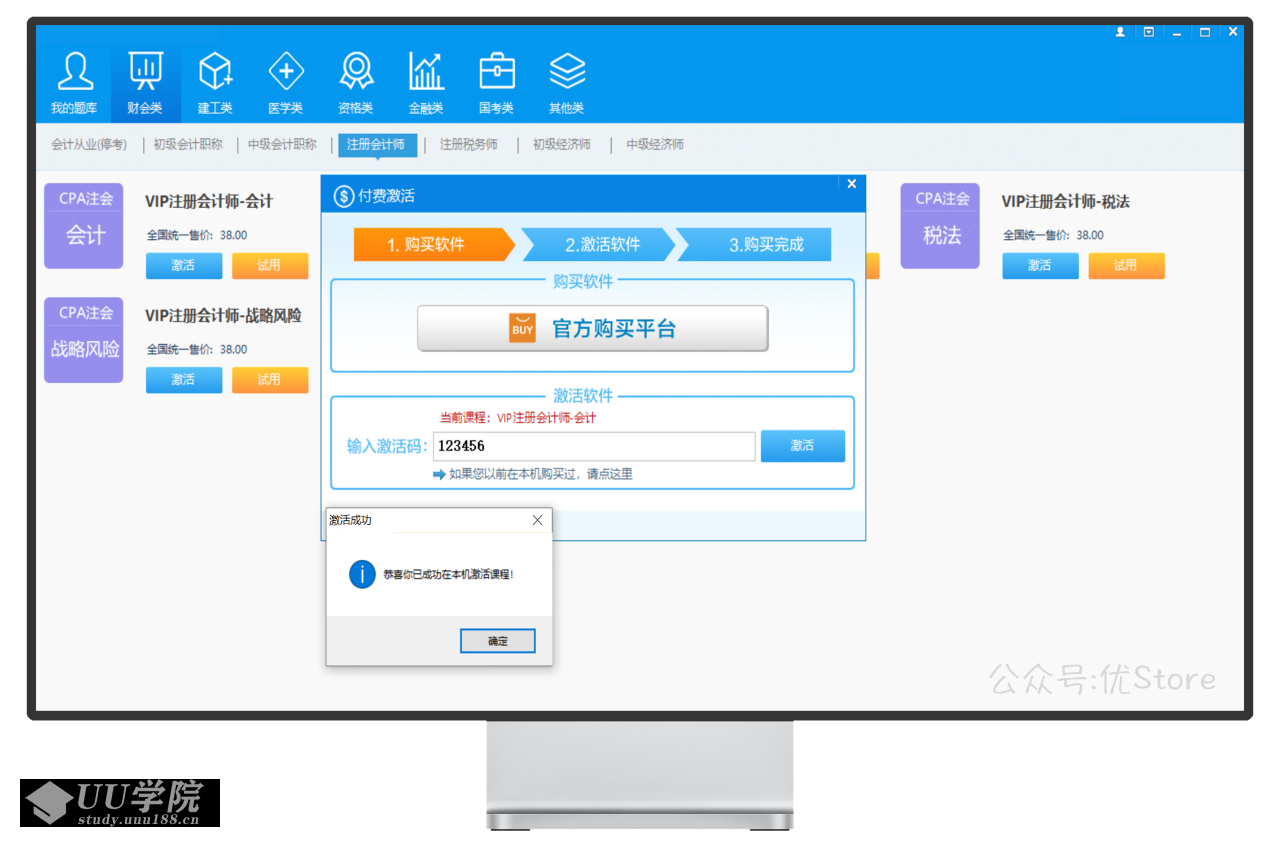Screen dimensions: 1280x847
Task: Open the 官方购买平台 purchase button
Action: coord(593,328)
